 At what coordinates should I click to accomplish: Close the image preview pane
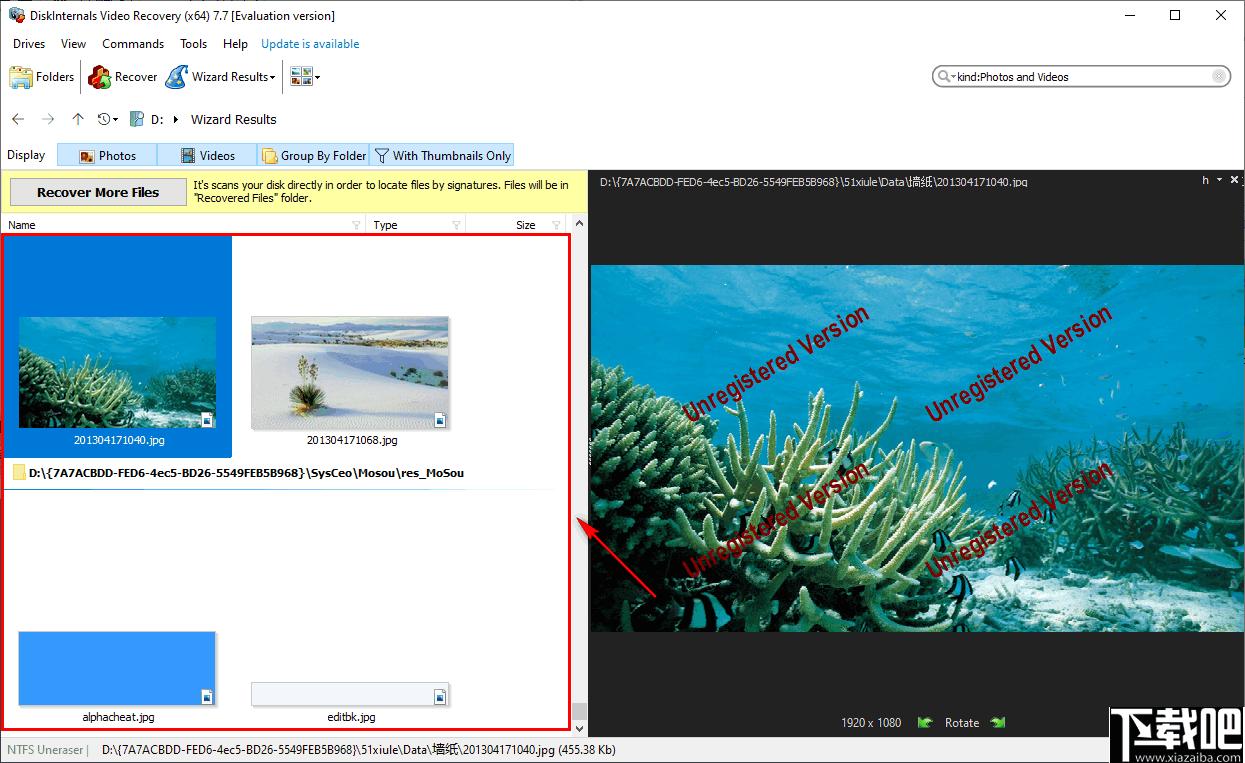[x=1234, y=180]
